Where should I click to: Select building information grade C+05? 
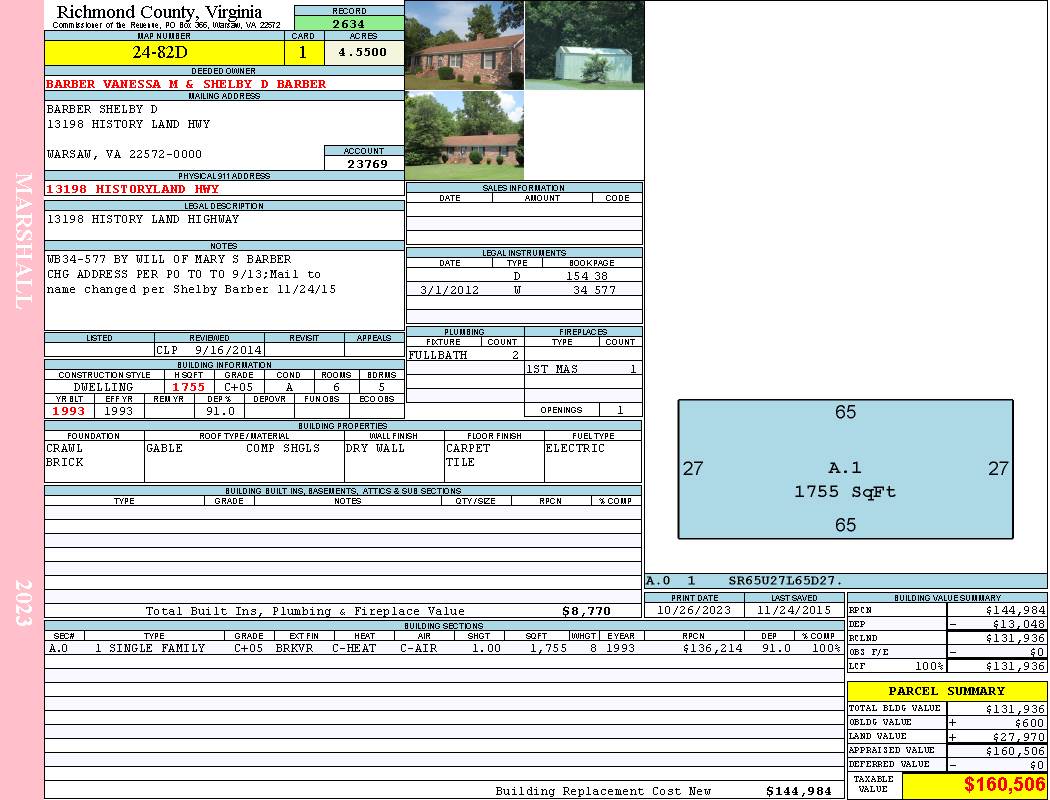pos(238,387)
